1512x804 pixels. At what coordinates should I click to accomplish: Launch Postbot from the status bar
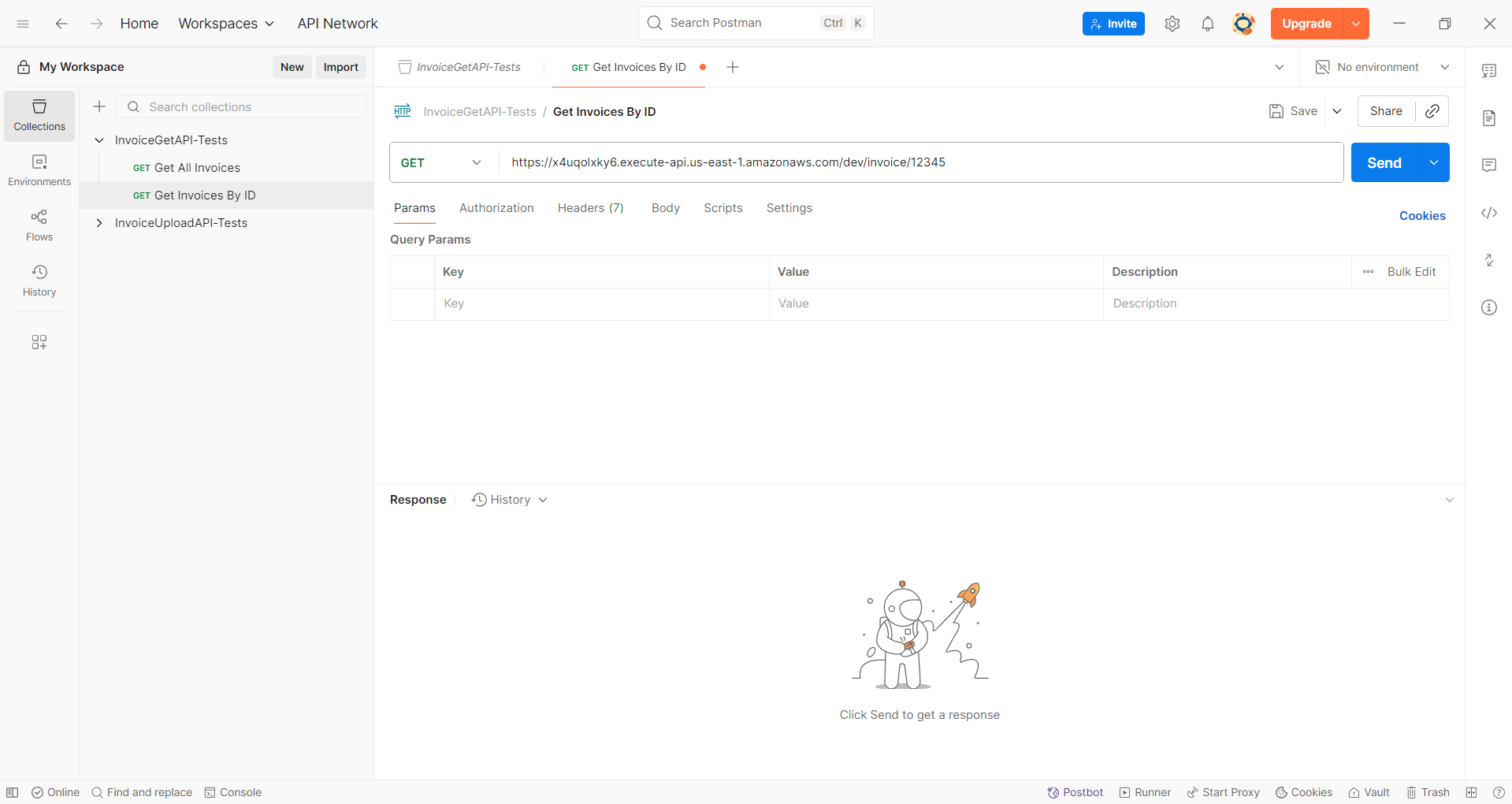tap(1075, 792)
